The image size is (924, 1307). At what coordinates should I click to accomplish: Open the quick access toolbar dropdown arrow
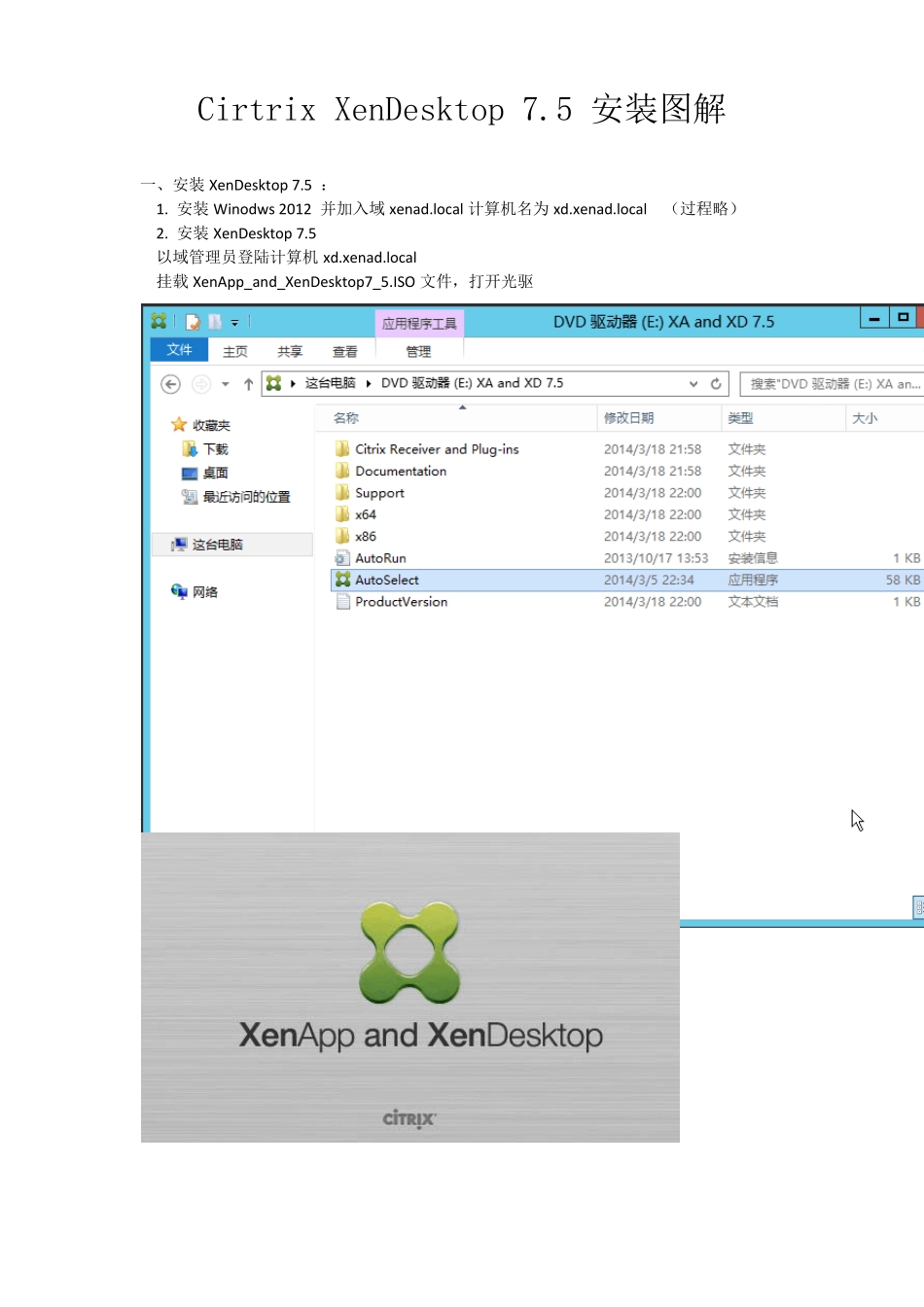pos(234,323)
